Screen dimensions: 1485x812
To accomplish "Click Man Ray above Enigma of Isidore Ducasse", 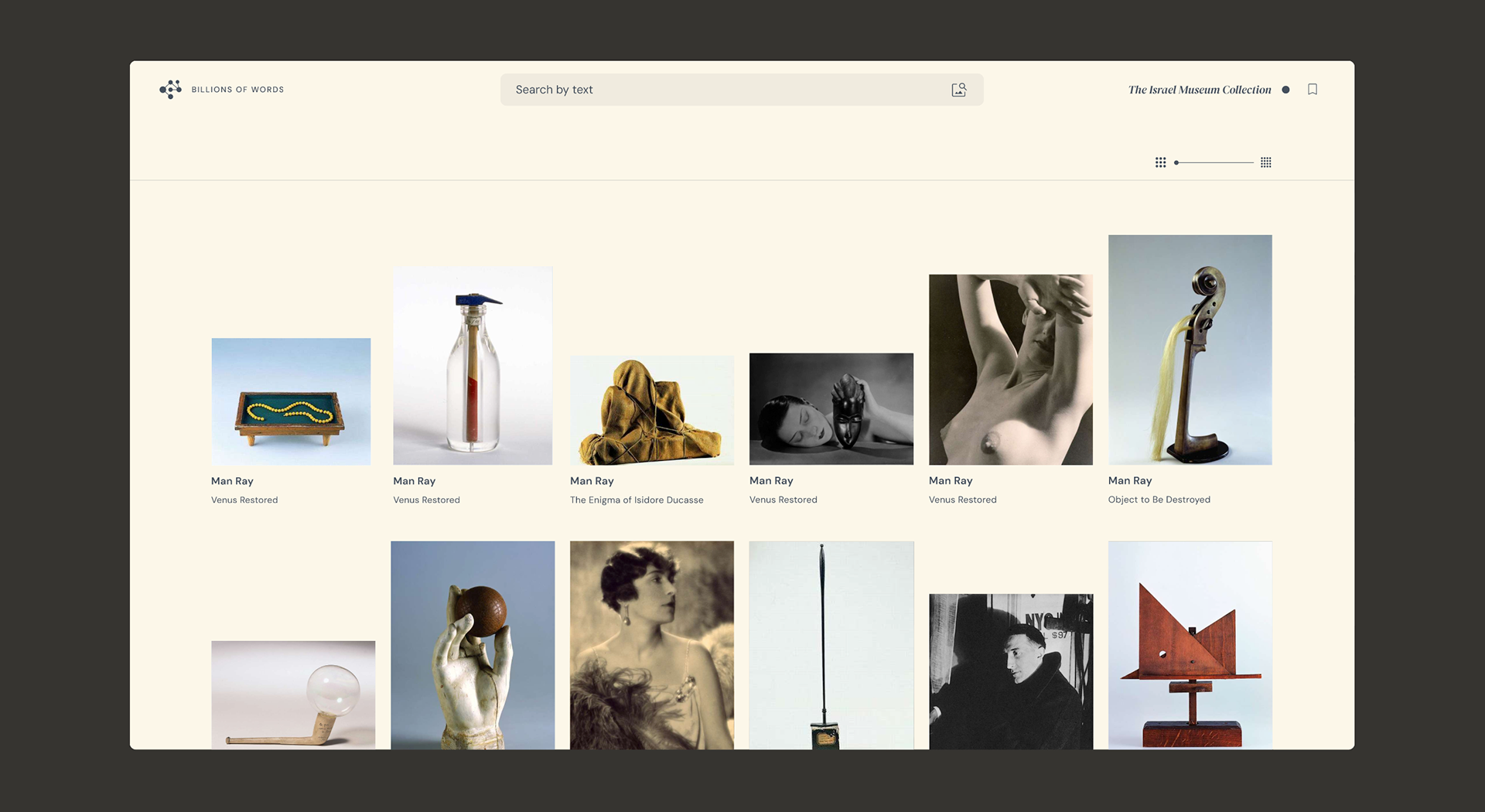I will point(592,481).
